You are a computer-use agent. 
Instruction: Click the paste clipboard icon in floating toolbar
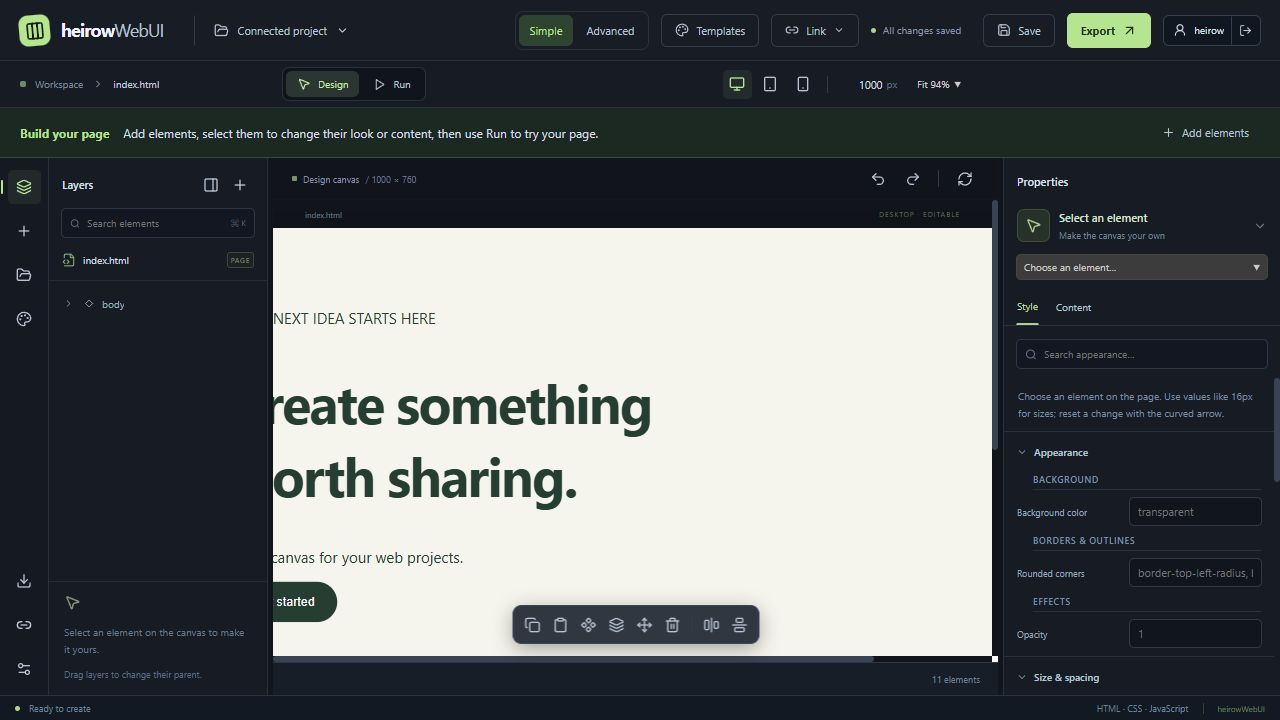[x=560, y=625]
